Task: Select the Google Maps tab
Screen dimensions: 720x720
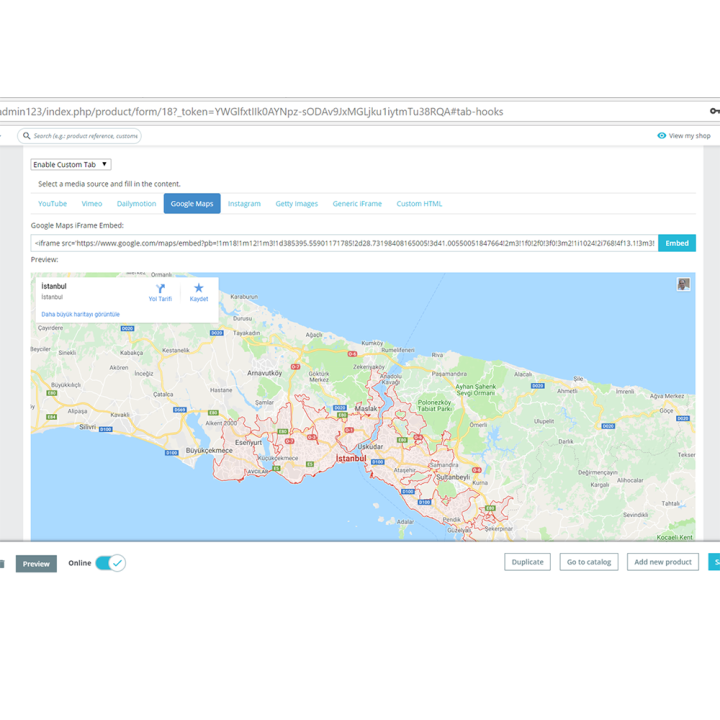Action: (x=192, y=203)
